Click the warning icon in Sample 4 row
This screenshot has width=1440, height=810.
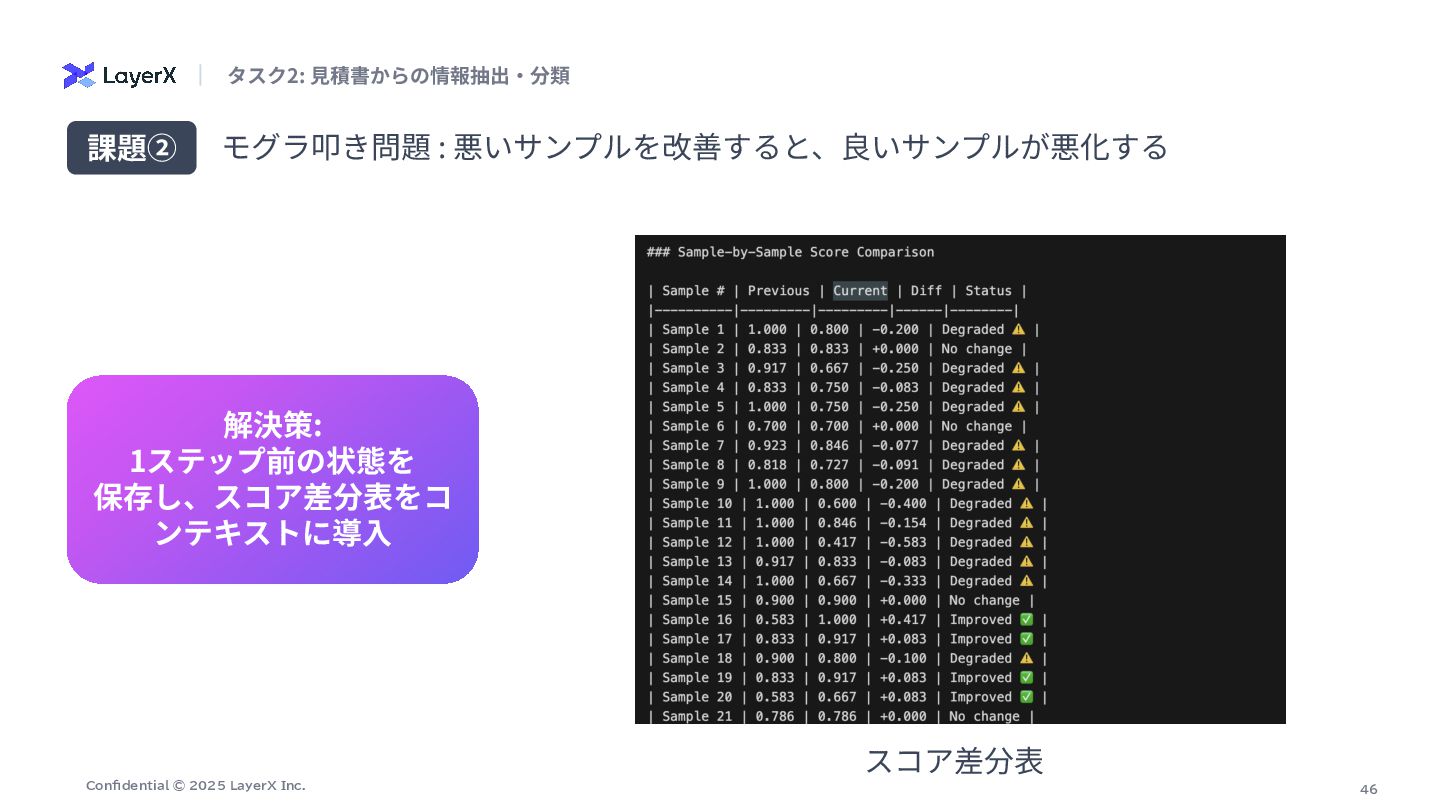[1018, 387]
